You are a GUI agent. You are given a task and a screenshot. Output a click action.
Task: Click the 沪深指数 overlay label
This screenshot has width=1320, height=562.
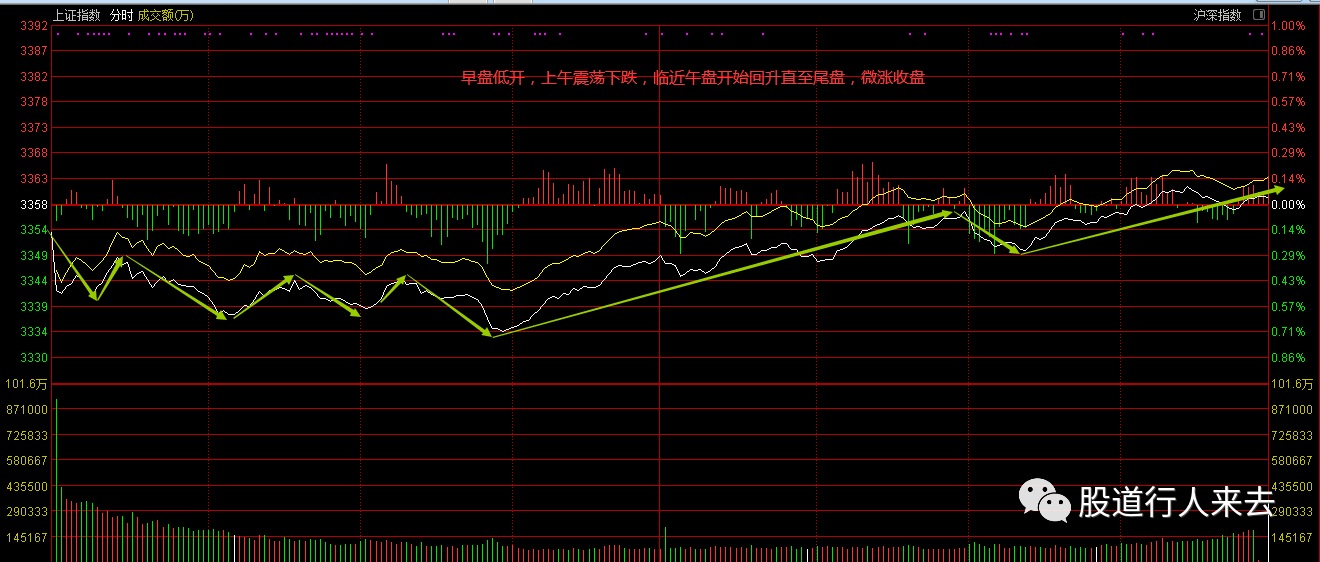(1217, 15)
